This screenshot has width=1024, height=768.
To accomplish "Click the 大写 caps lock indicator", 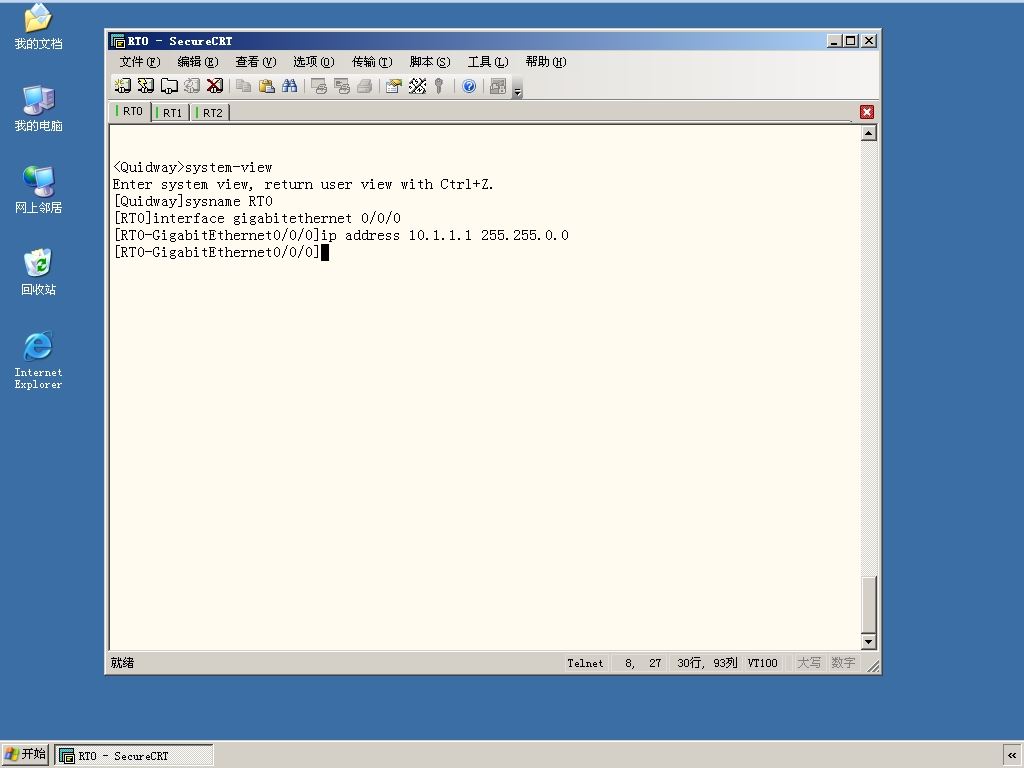I will coord(808,663).
